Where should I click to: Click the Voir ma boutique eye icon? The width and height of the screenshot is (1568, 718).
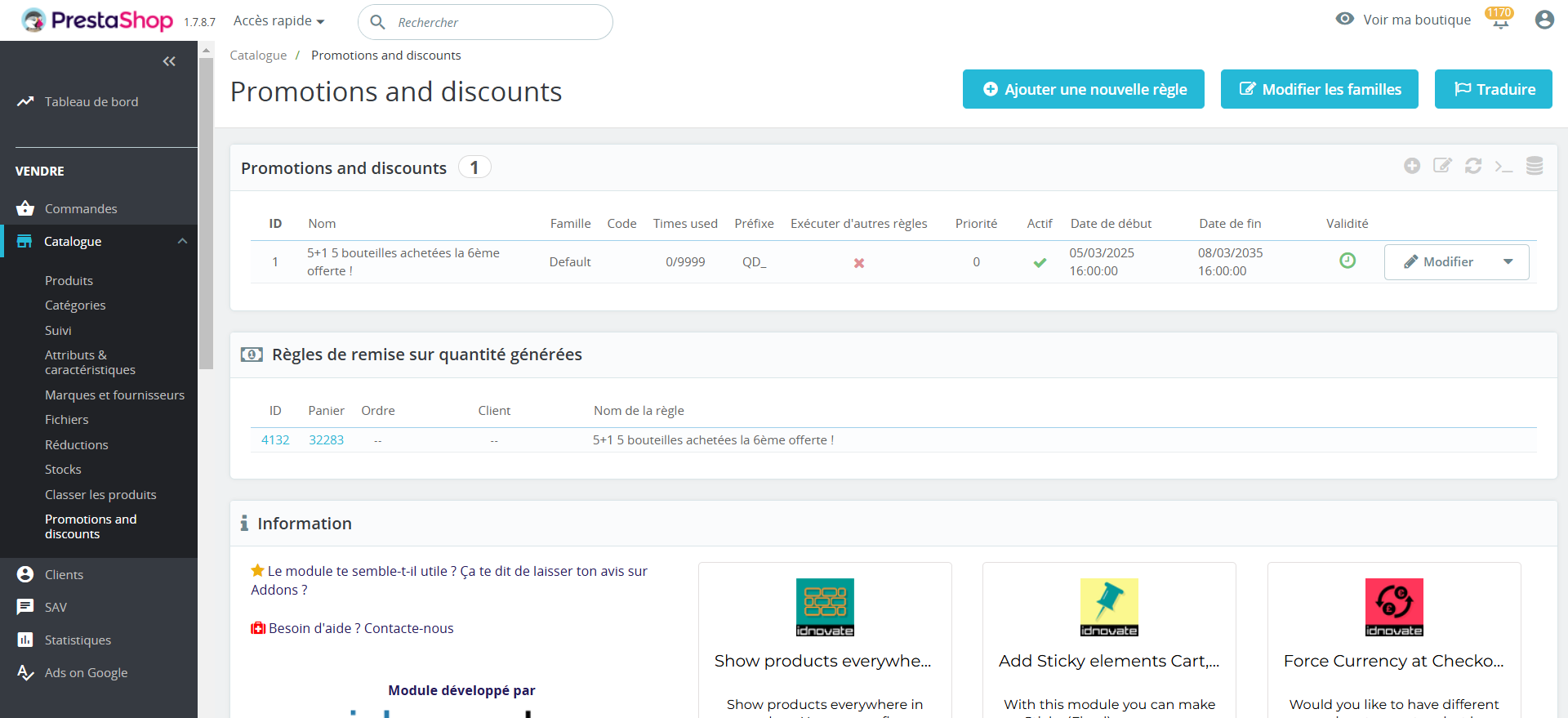click(1344, 19)
